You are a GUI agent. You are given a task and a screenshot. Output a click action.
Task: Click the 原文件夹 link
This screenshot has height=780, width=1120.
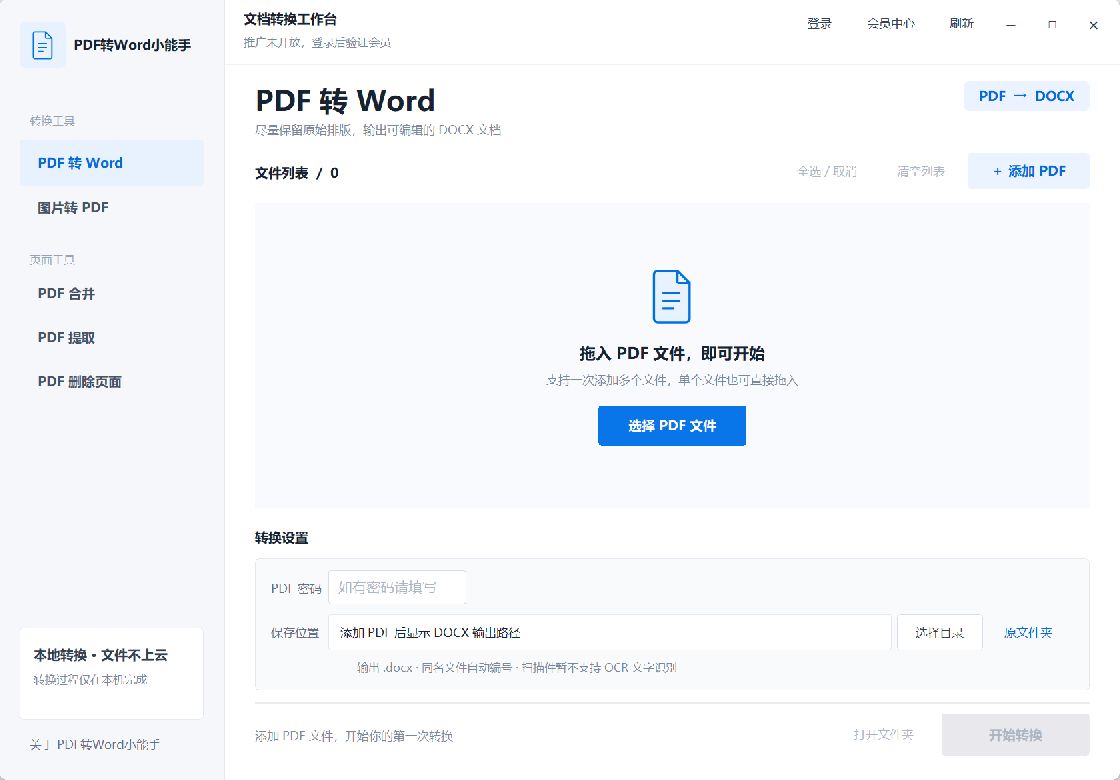point(1028,633)
